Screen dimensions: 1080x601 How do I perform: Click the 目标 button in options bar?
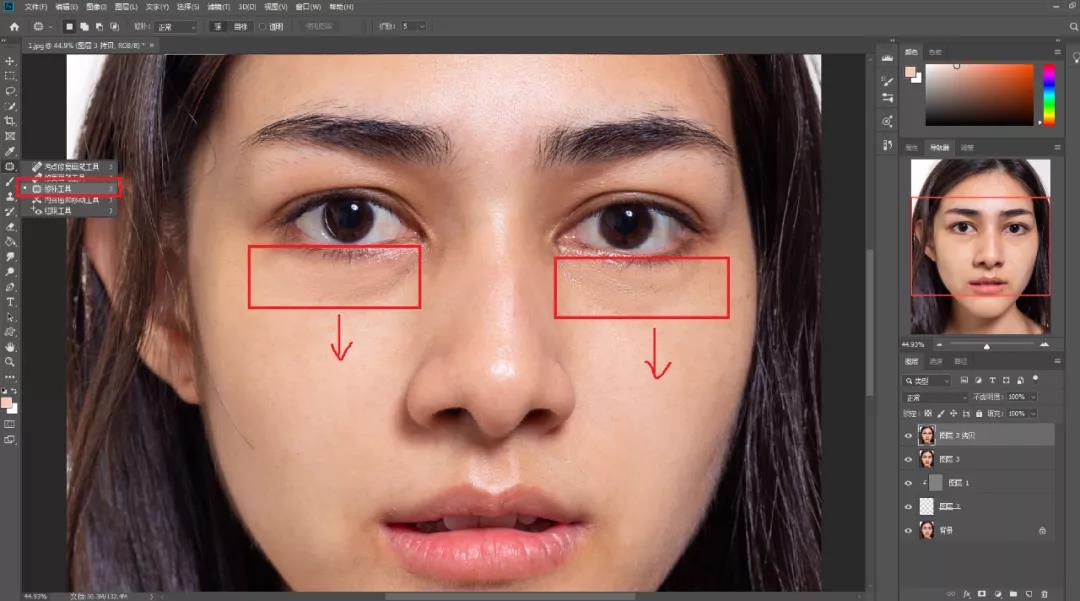(241, 26)
